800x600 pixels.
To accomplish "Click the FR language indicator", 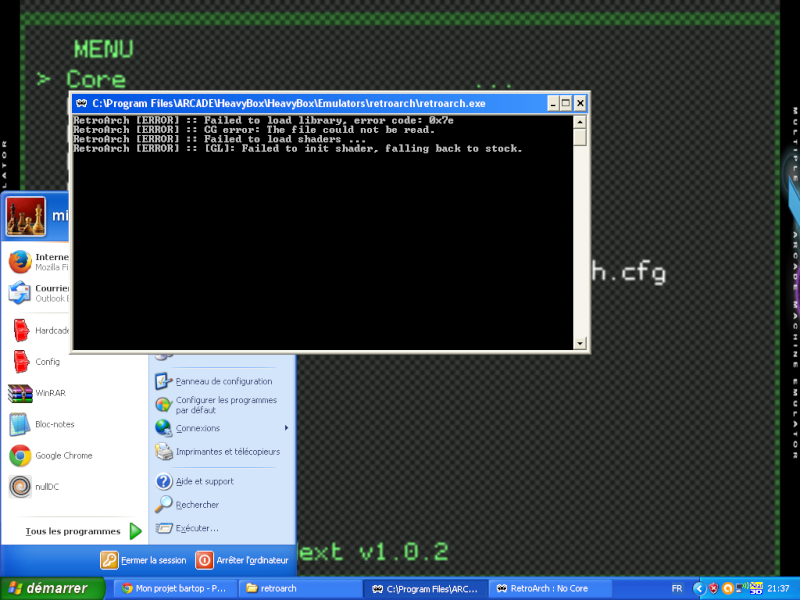I will point(677,589).
